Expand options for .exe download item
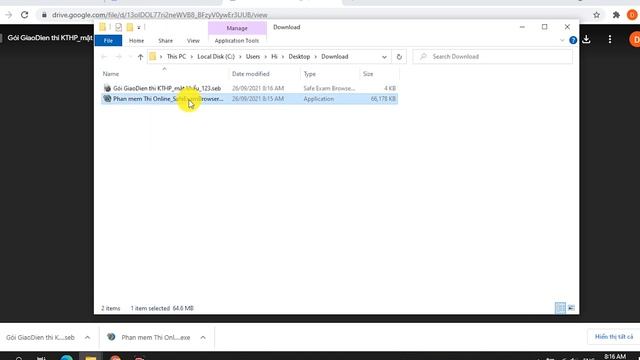 pos(203,338)
